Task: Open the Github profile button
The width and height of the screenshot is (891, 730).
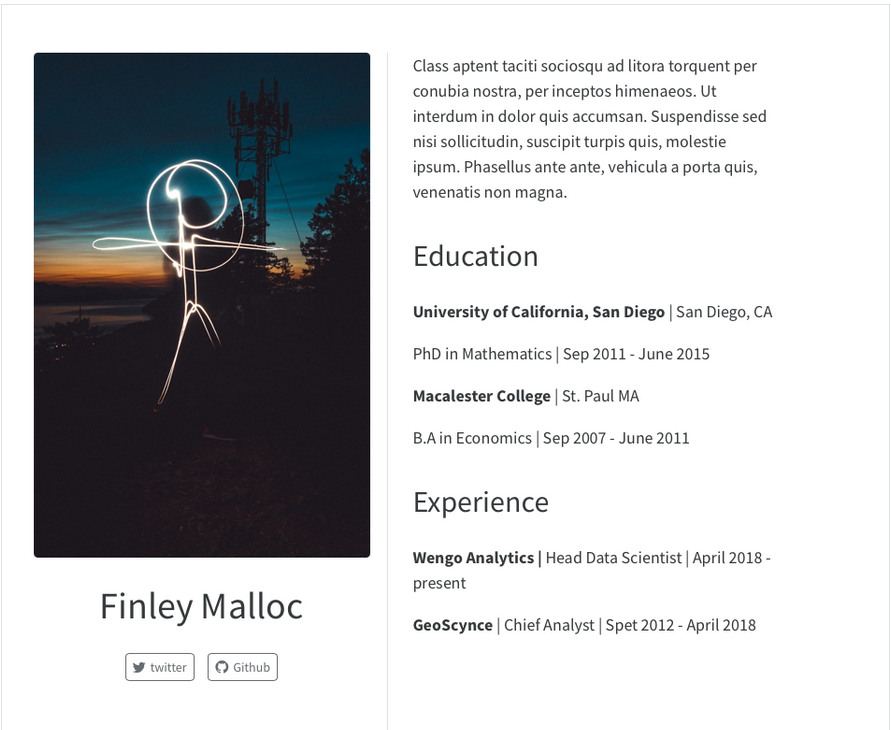Action: 243,667
